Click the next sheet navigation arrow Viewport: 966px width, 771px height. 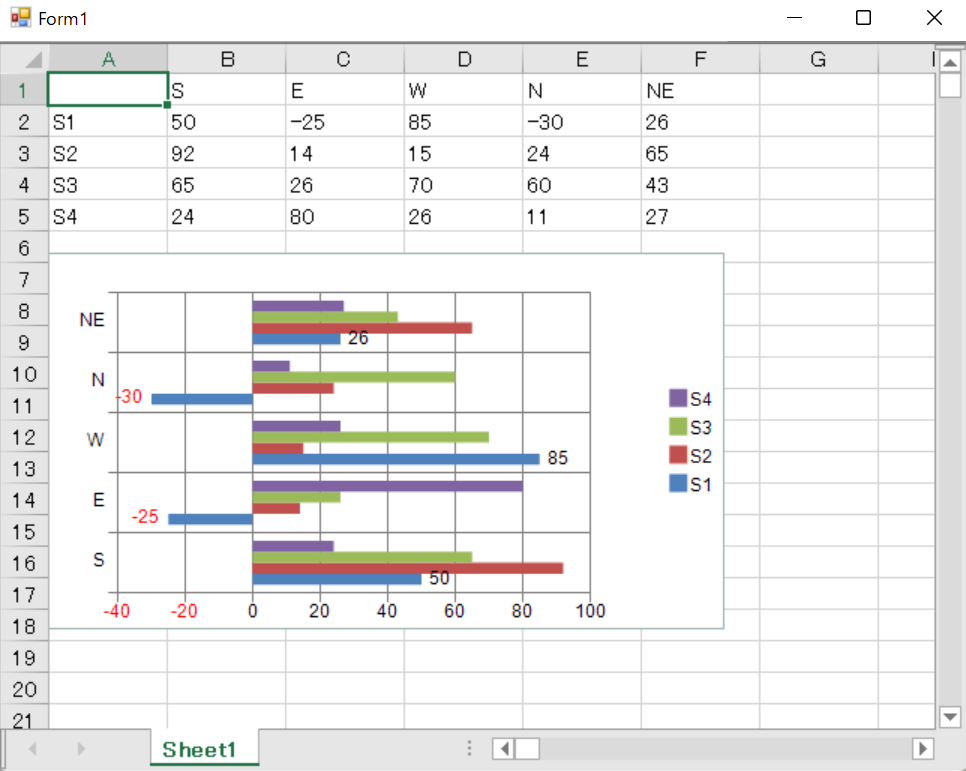(x=81, y=749)
